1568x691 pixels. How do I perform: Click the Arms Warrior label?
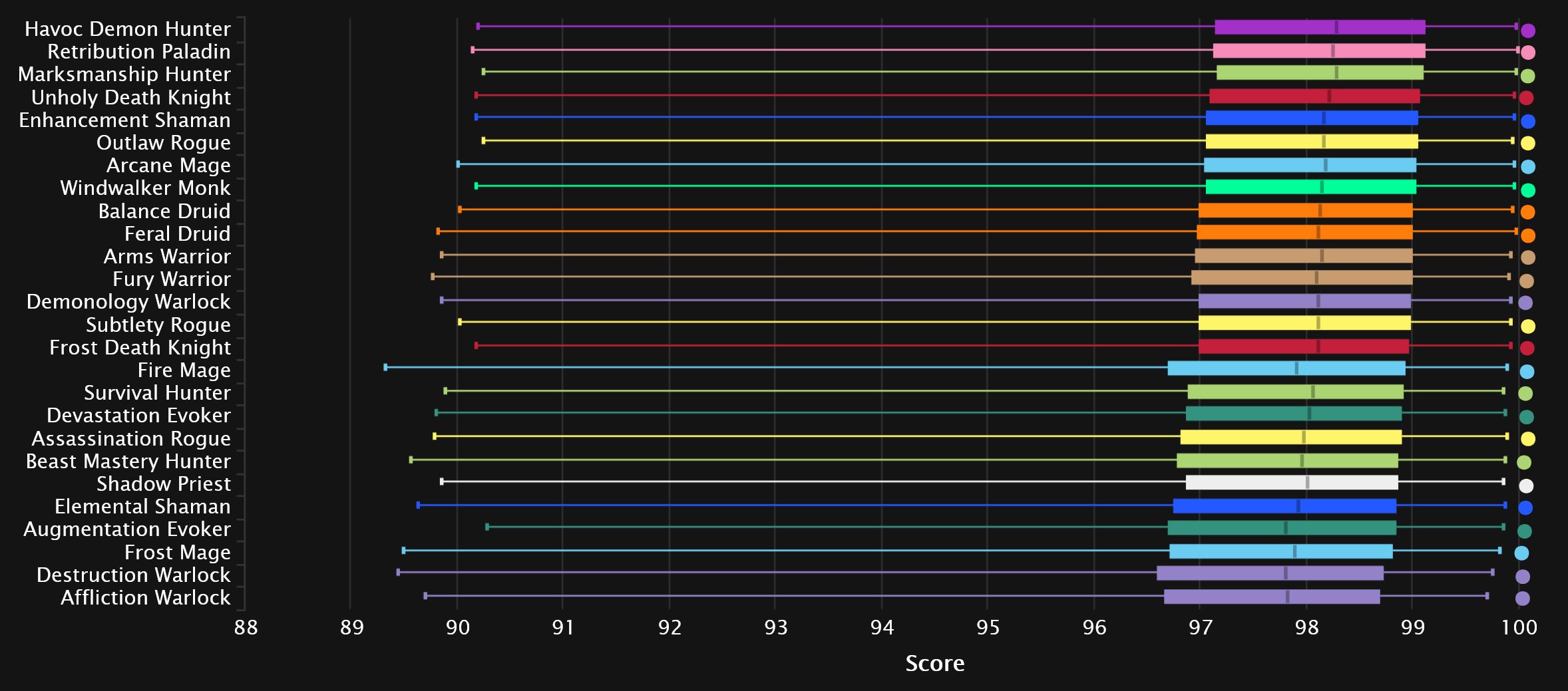pos(167,257)
